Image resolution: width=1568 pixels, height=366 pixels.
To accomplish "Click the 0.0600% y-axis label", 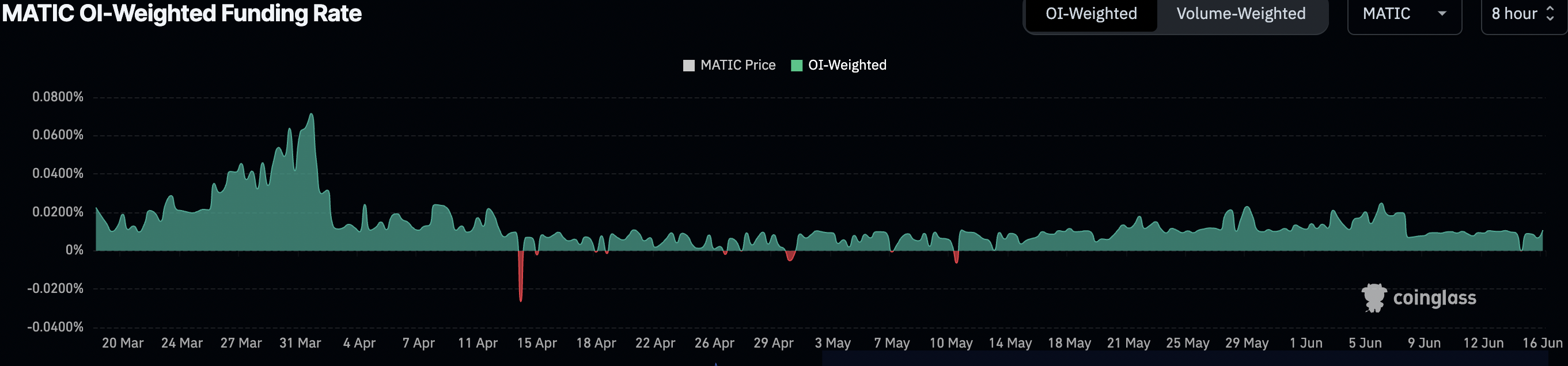I will 58,135.
